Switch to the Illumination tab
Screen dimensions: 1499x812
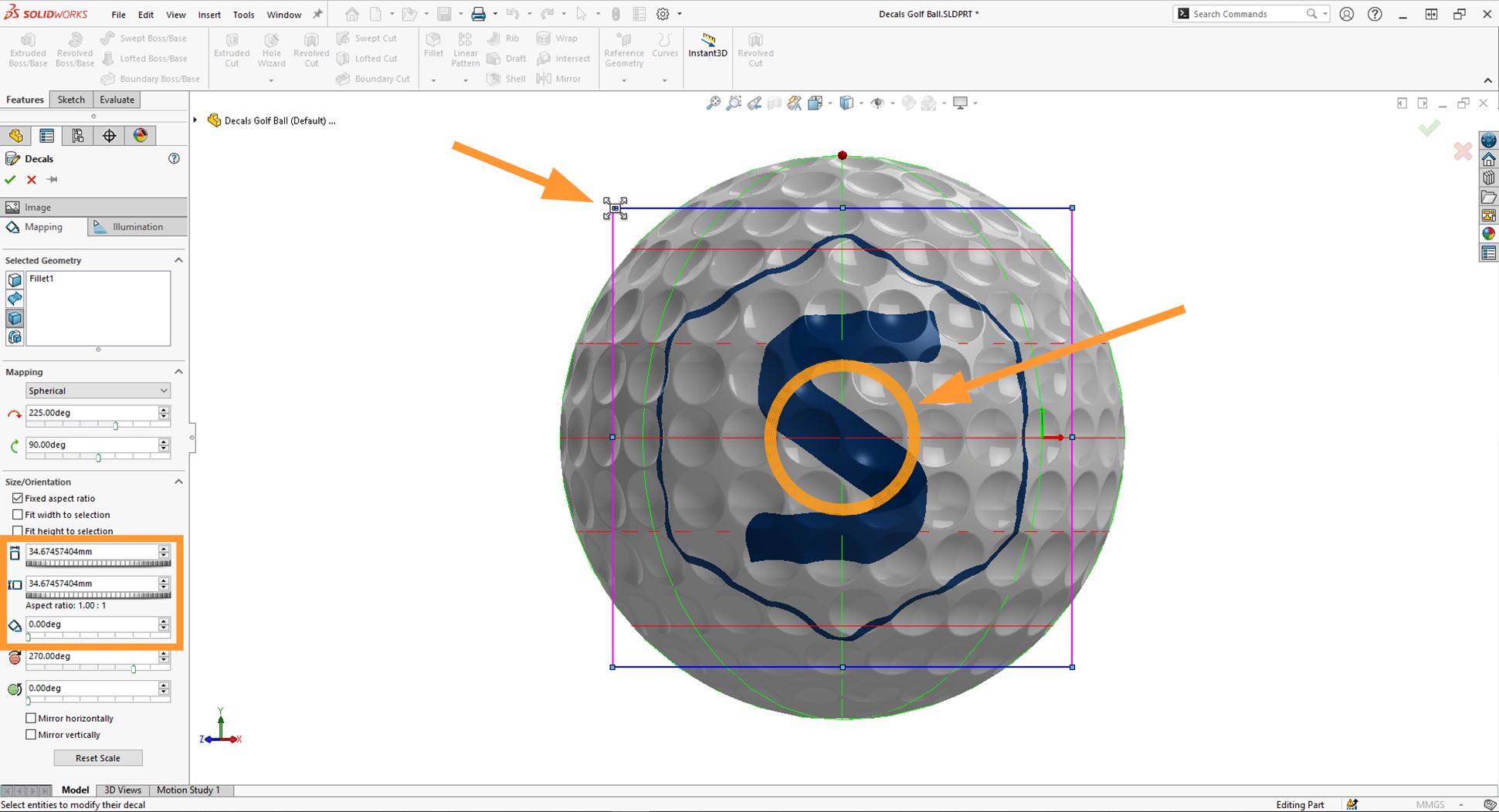pos(137,226)
